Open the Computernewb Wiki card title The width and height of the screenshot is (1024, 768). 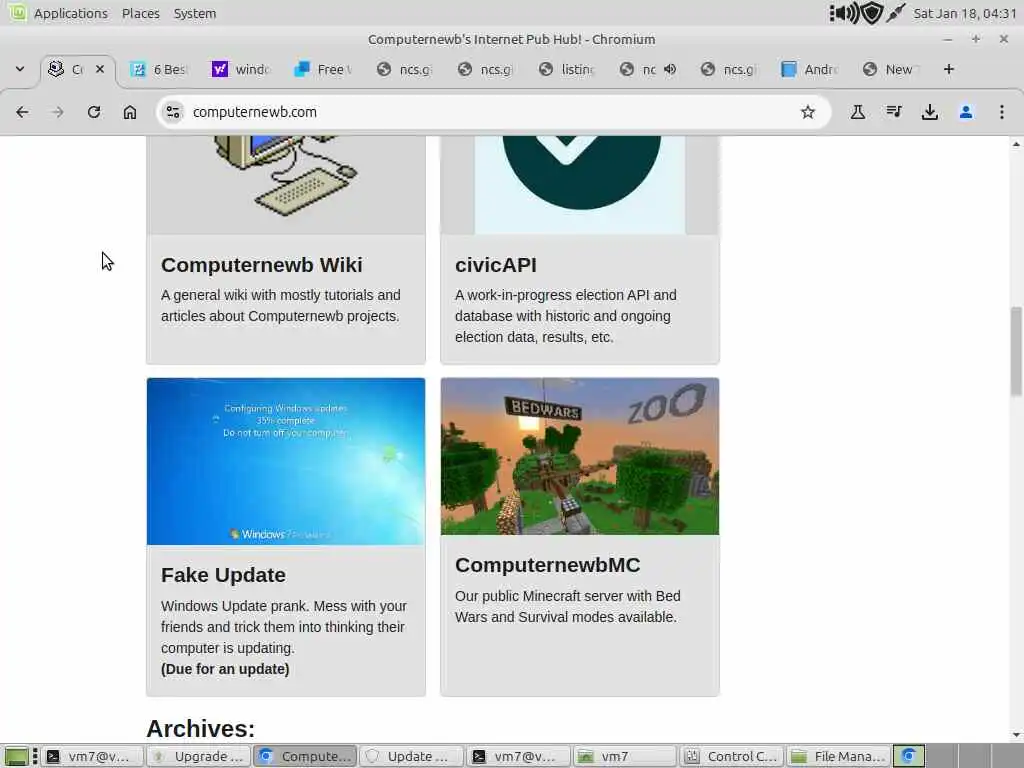(x=261, y=265)
